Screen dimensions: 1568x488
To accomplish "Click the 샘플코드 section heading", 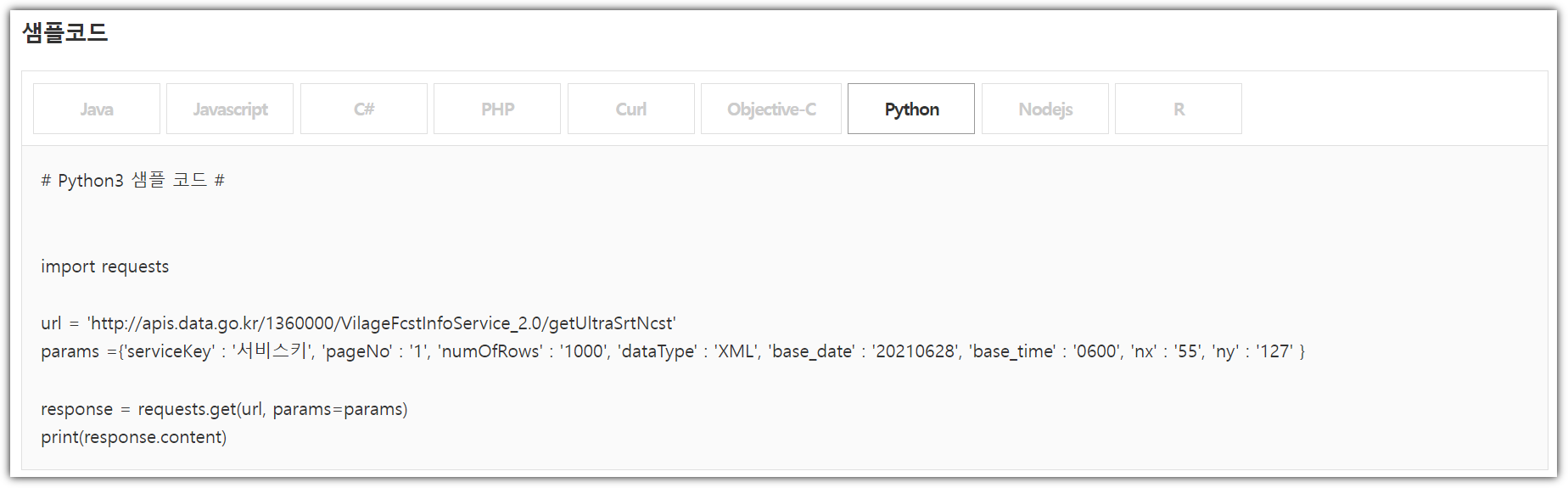I will [x=65, y=32].
